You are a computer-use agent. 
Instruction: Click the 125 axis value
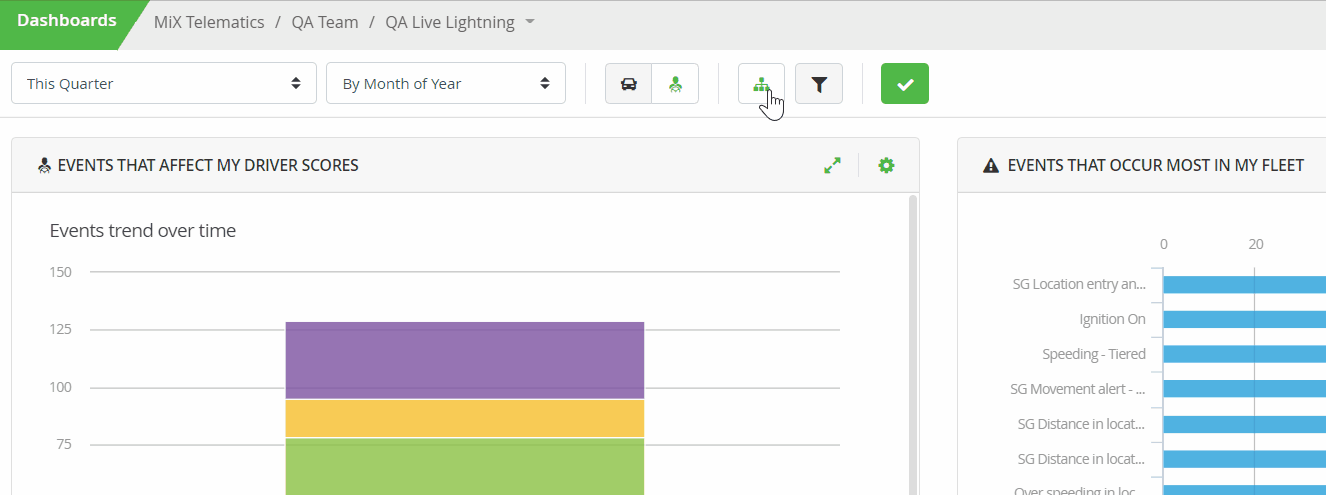(x=61, y=330)
